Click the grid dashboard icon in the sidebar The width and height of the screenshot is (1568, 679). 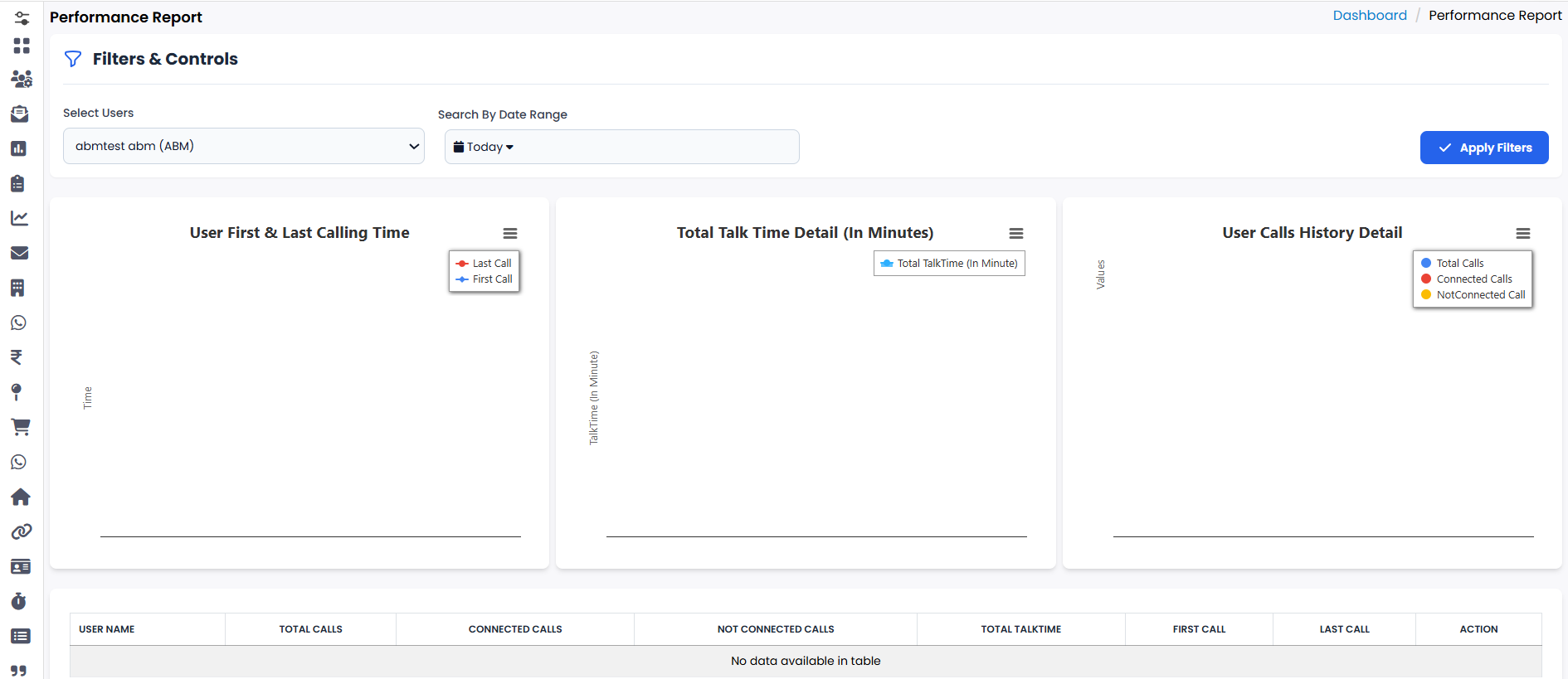pyautogui.click(x=22, y=46)
